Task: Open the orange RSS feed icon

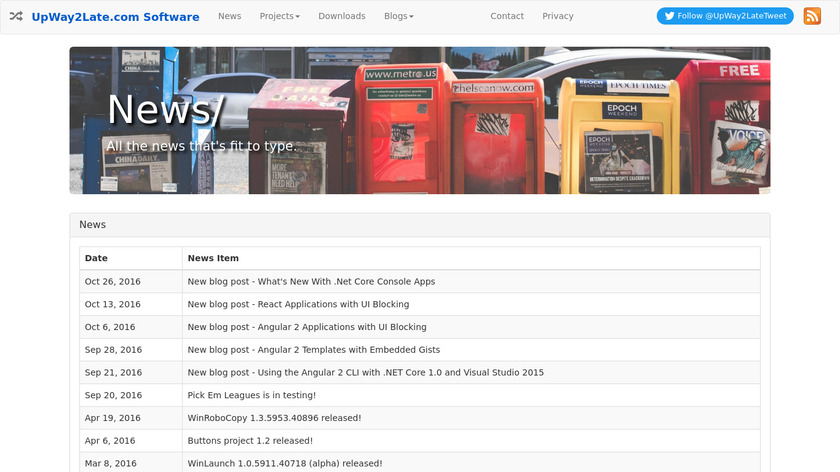Action: point(812,16)
